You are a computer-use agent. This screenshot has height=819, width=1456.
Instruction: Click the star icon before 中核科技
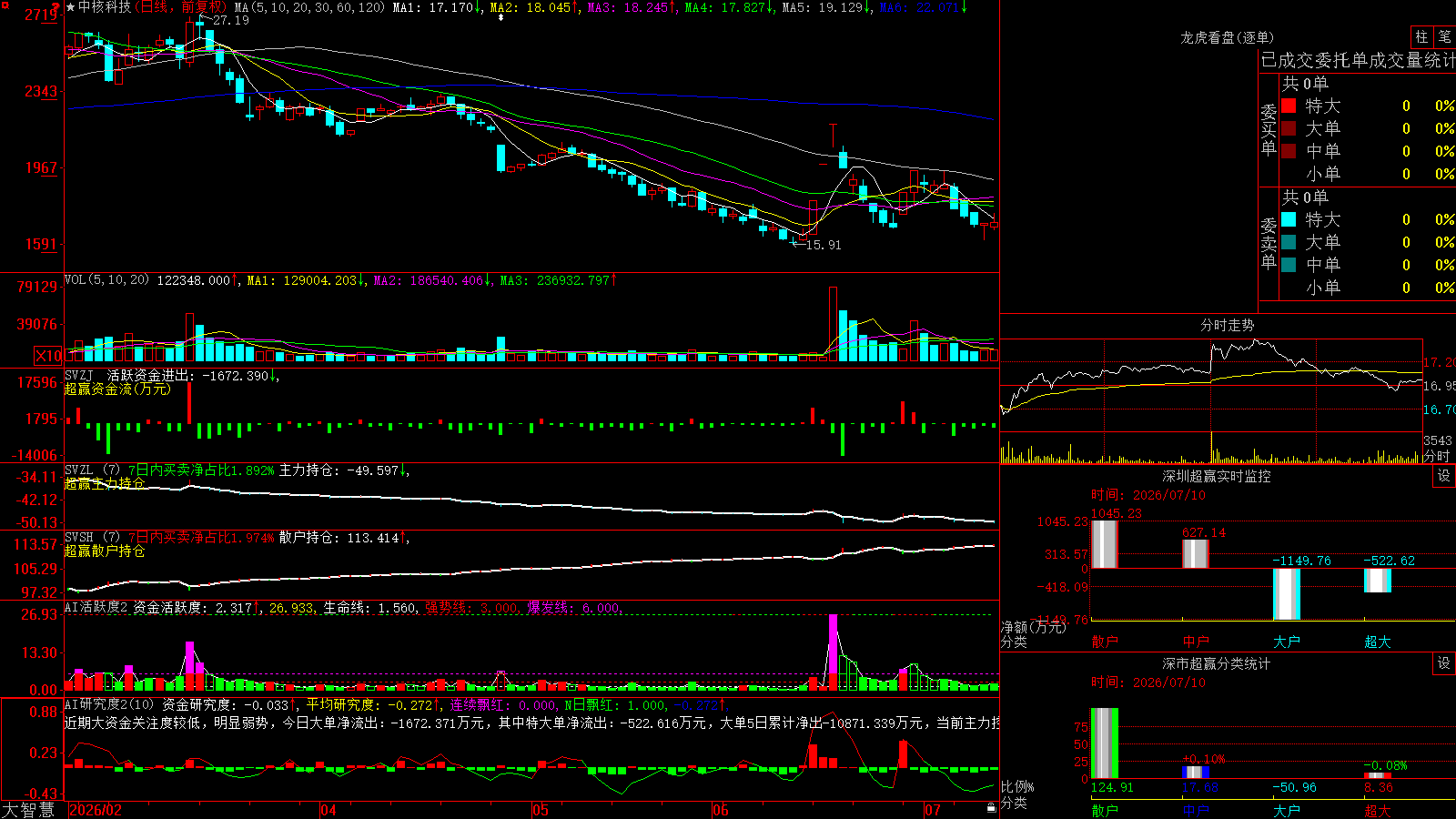pyautogui.click(x=71, y=7)
